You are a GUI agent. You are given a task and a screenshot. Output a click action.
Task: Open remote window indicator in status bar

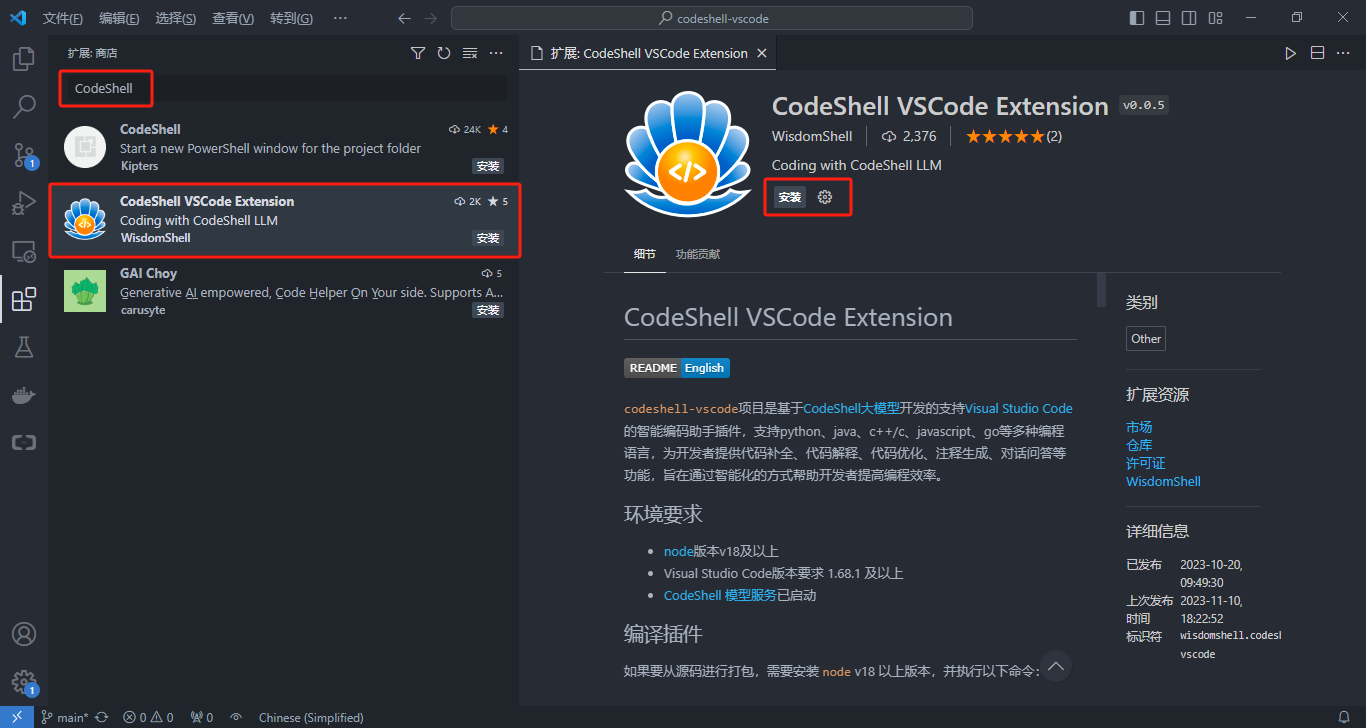[17, 717]
